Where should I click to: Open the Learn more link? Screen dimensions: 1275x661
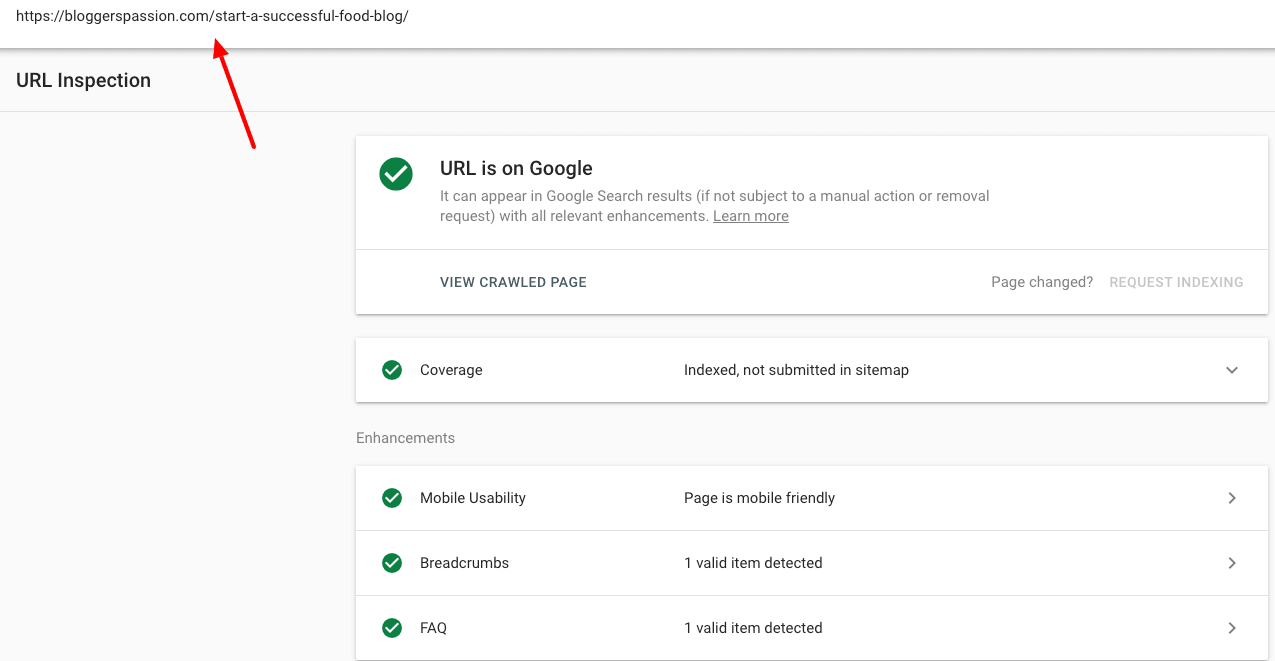coord(751,216)
